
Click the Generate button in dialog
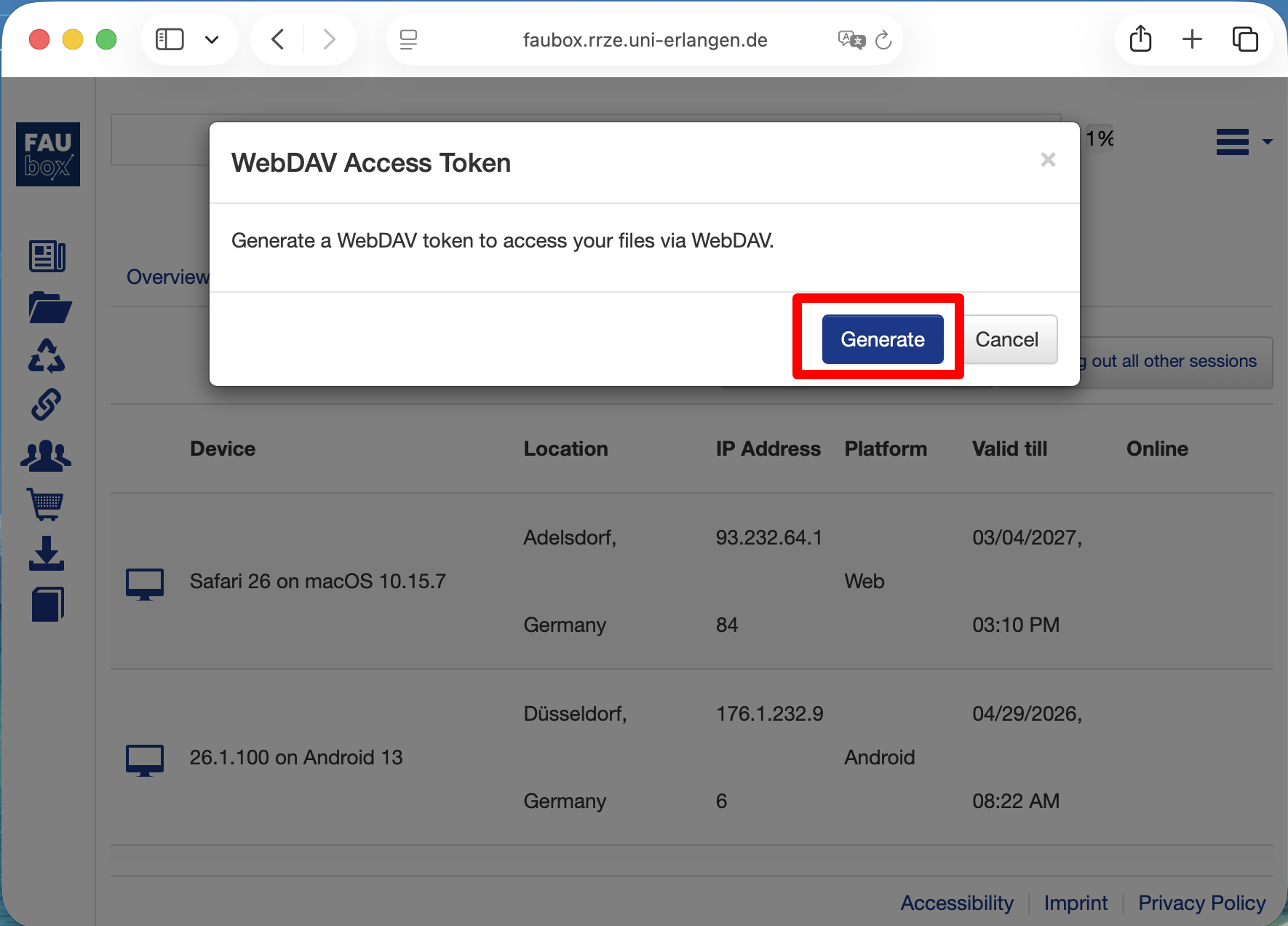882,339
